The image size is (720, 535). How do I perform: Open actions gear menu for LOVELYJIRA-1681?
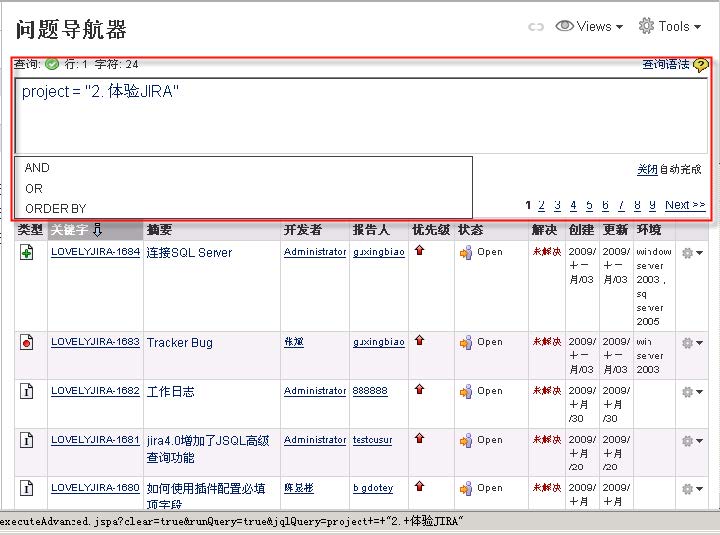tap(692, 441)
